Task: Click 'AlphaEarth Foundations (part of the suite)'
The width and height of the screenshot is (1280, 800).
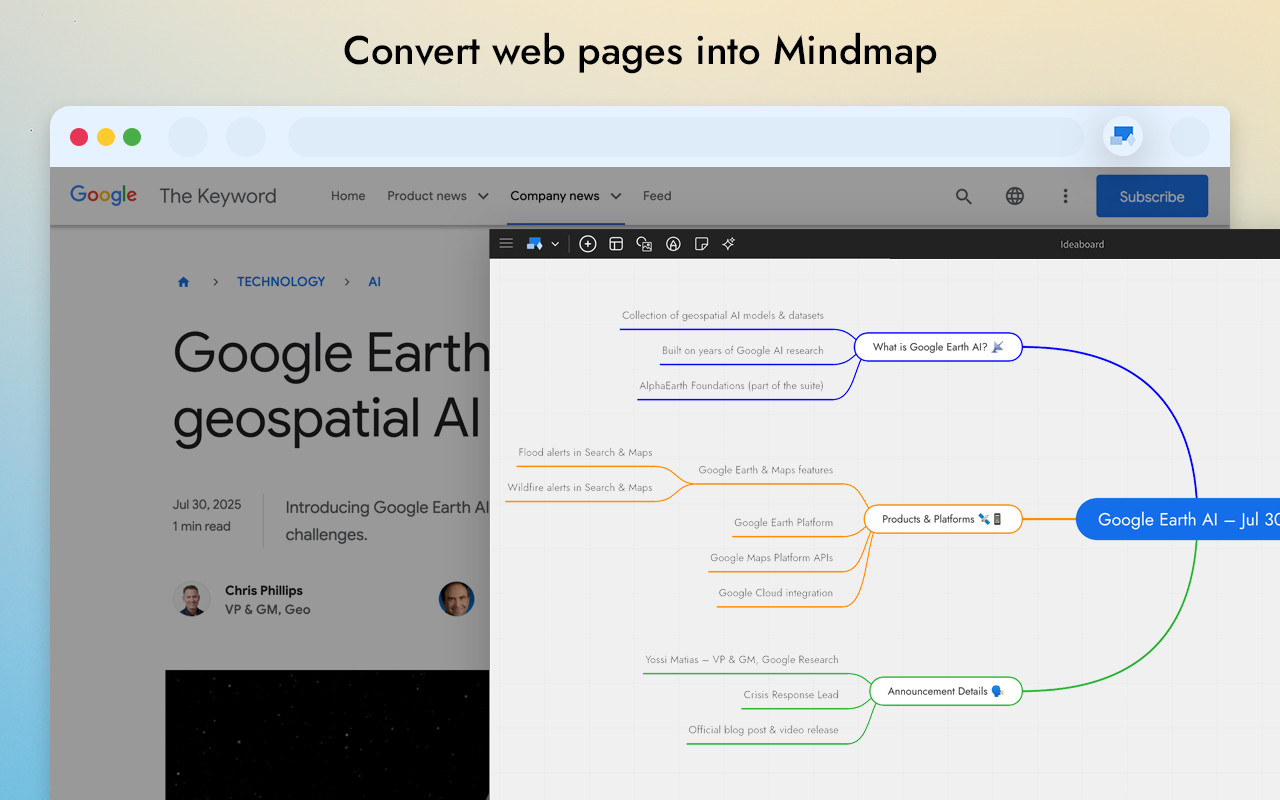Action: click(732, 386)
